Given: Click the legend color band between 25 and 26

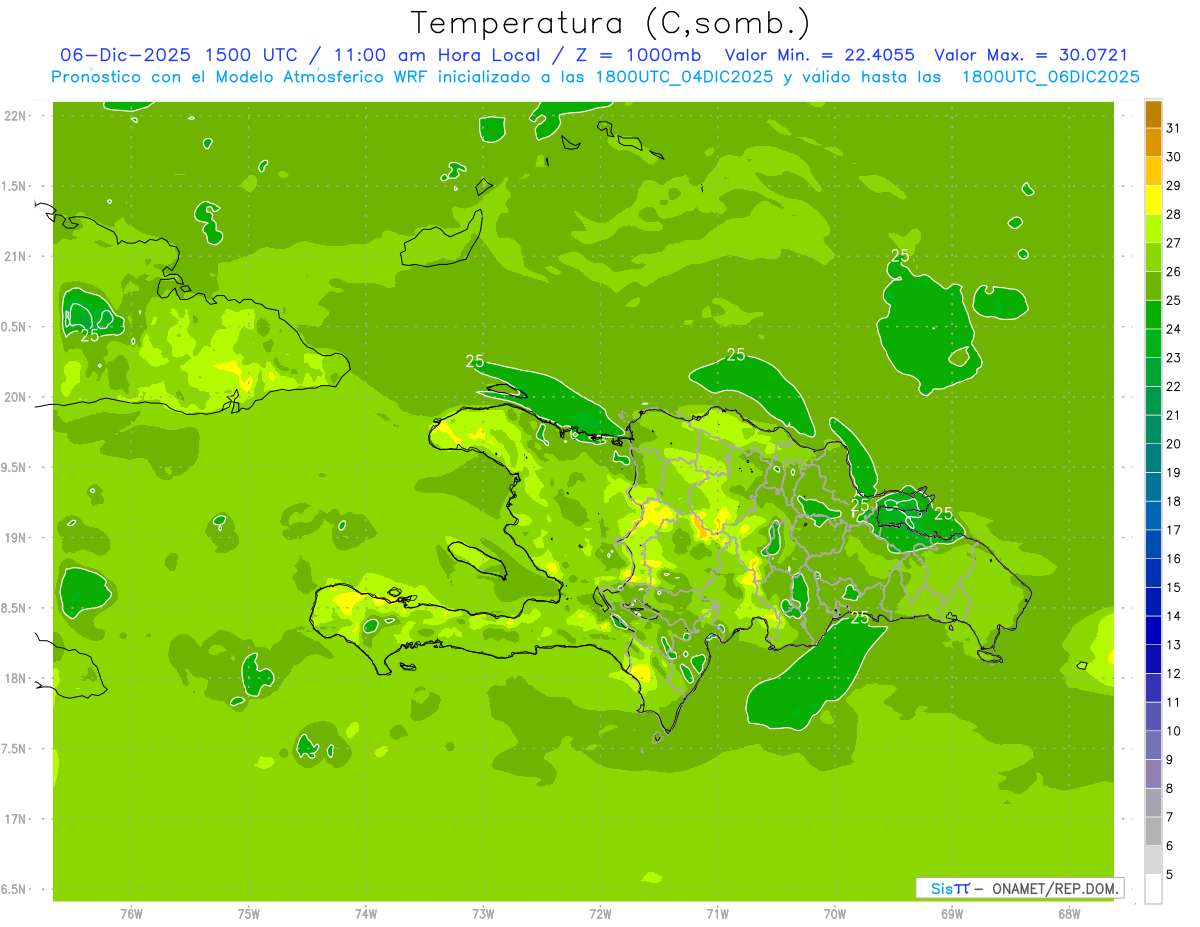Looking at the screenshot, I should (x=1153, y=286).
